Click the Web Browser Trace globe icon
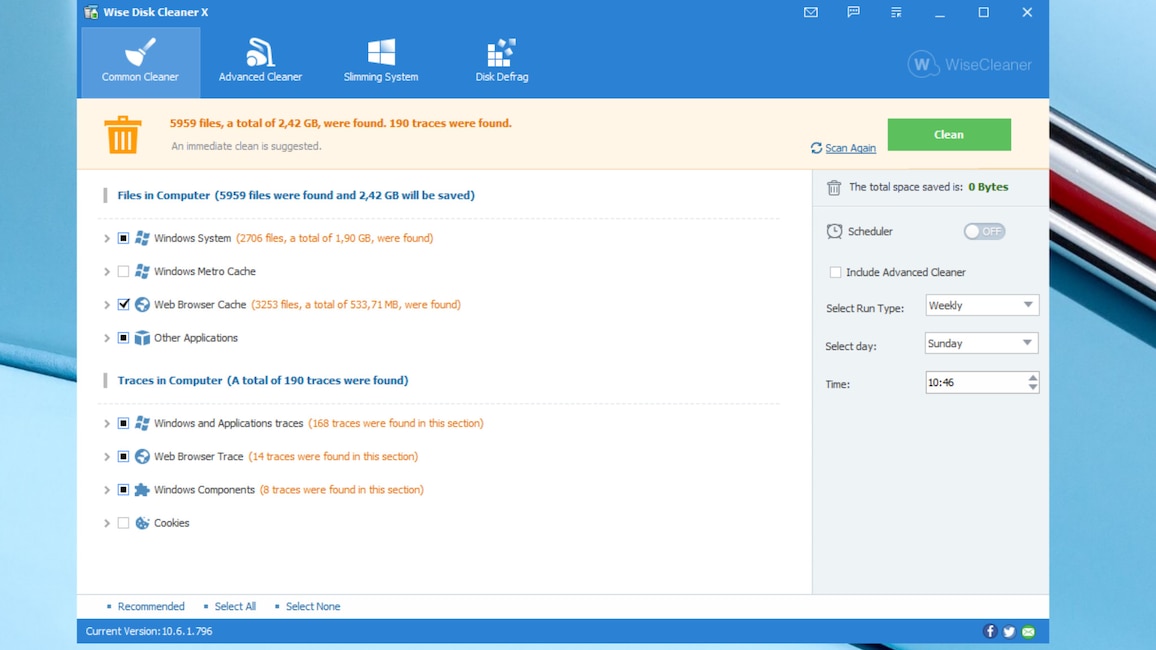This screenshot has height=650, width=1156. click(142, 456)
